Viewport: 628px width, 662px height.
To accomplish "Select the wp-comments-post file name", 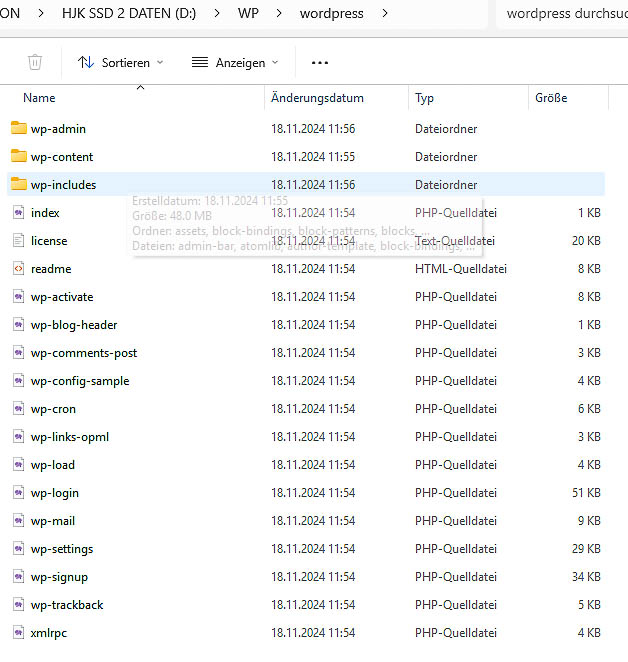I will pyautogui.click(x=84, y=353).
